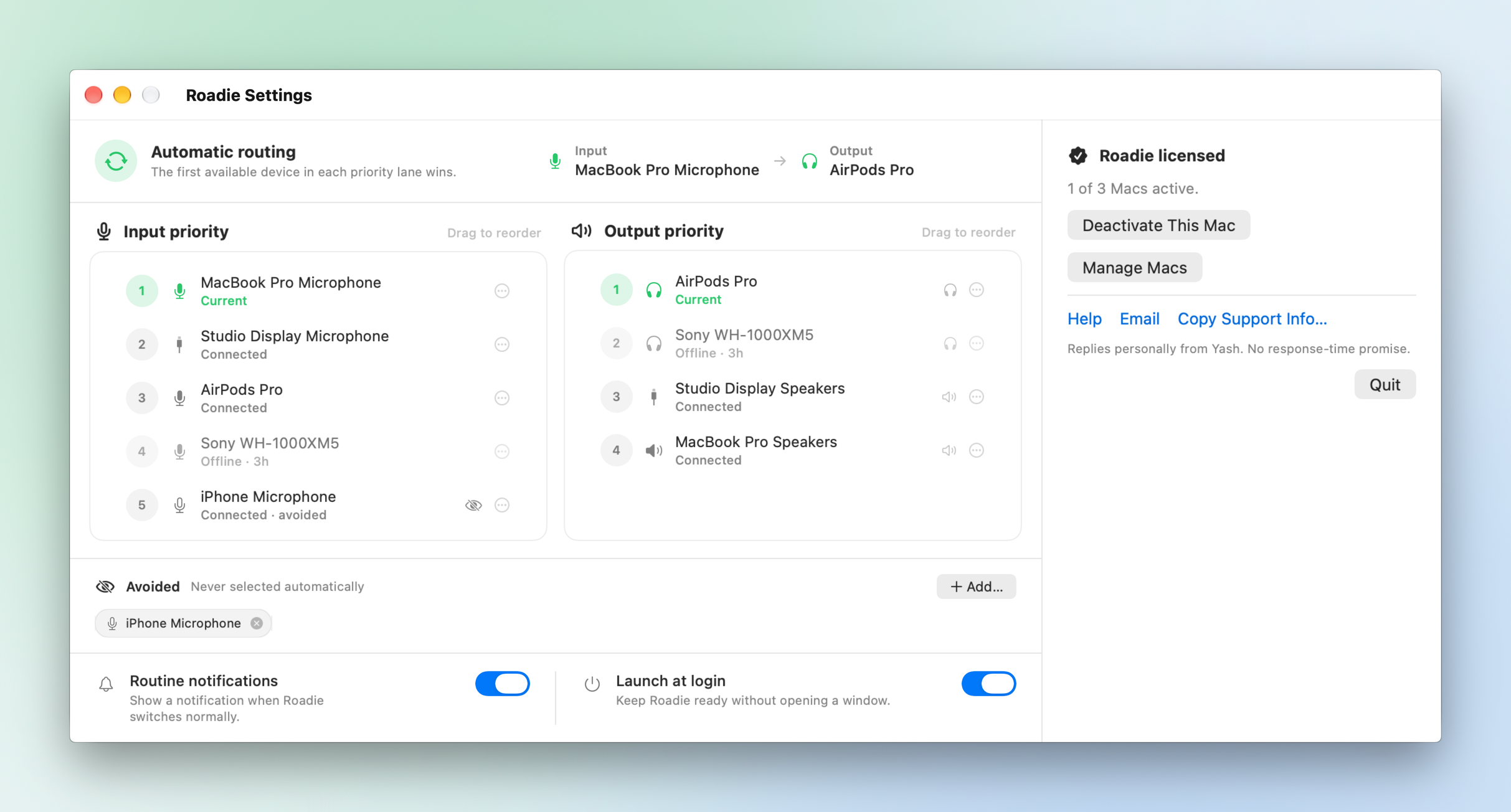Viewport: 1511px width, 812px height.
Task: Select Sony WH-1000XM5 row in Output priority
Action: (x=792, y=343)
